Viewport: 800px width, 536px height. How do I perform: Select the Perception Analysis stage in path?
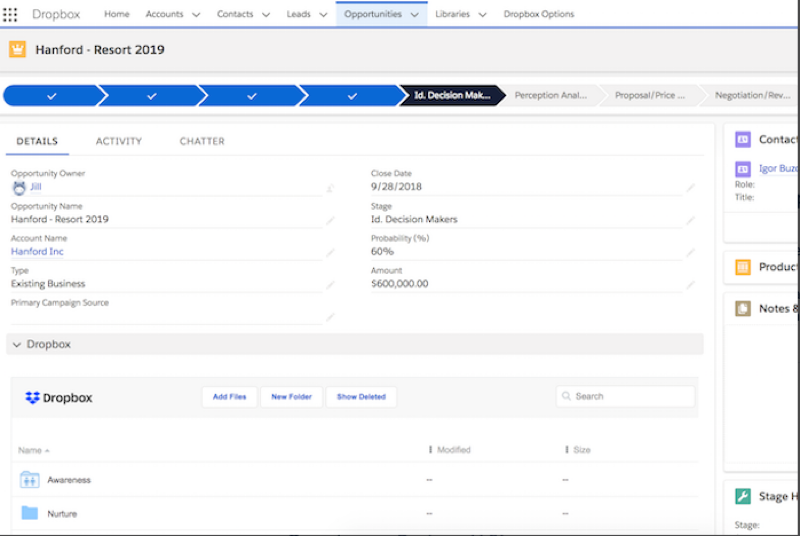(x=550, y=96)
